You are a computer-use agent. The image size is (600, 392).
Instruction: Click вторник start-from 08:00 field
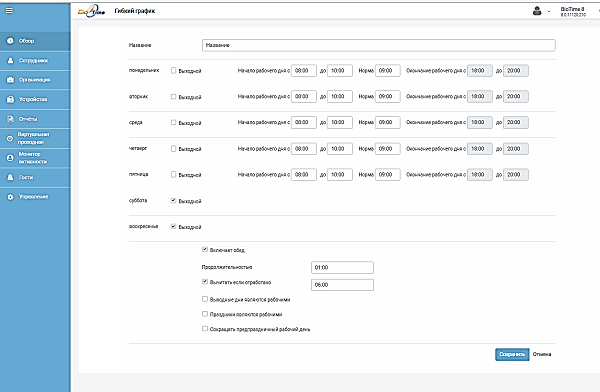tap(304, 96)
